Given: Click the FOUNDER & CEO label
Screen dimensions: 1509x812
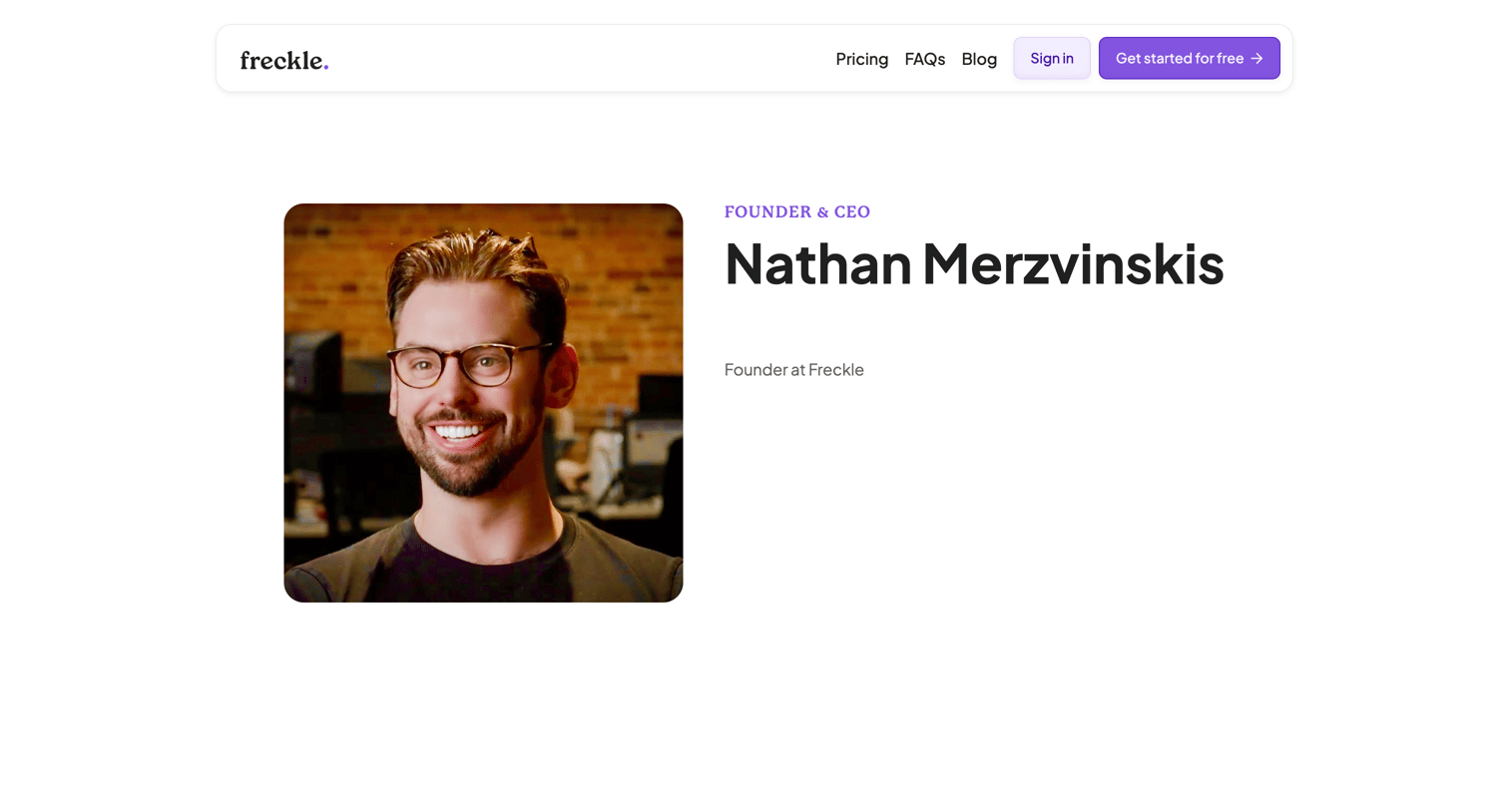Looking at the screenshot, I should pos(797,211).
